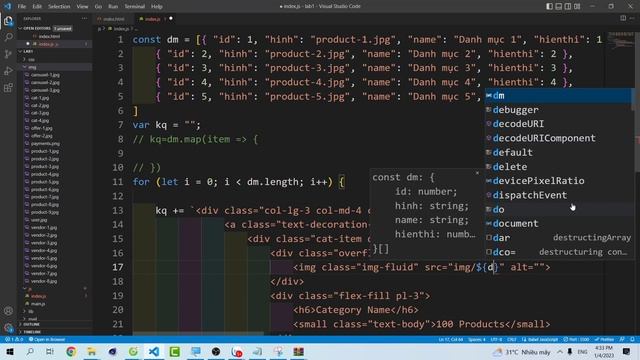
Task: Click errors and warnings count in status bar
Action: coord(14,339)
